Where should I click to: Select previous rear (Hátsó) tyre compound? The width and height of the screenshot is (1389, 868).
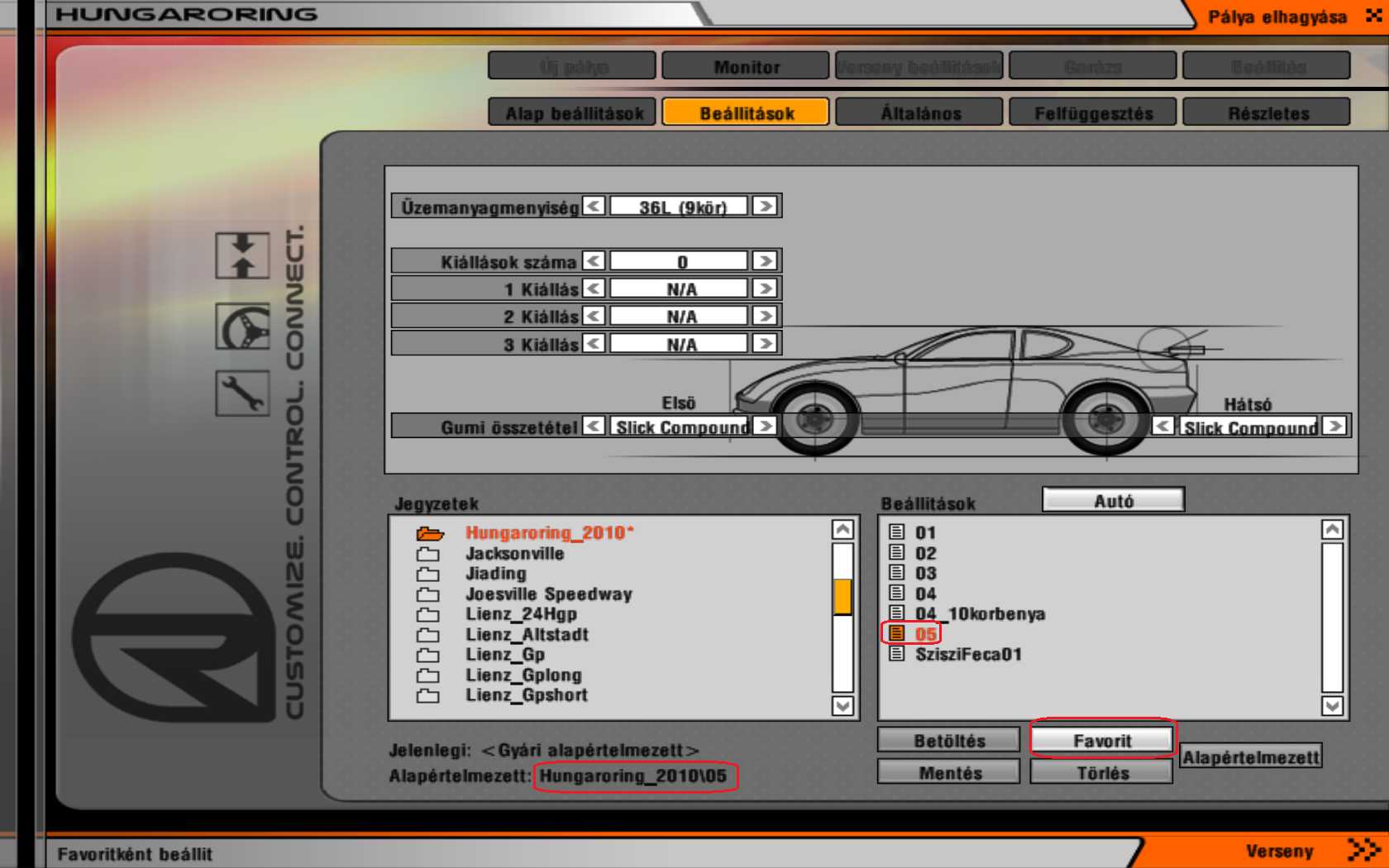(1162, 426)
